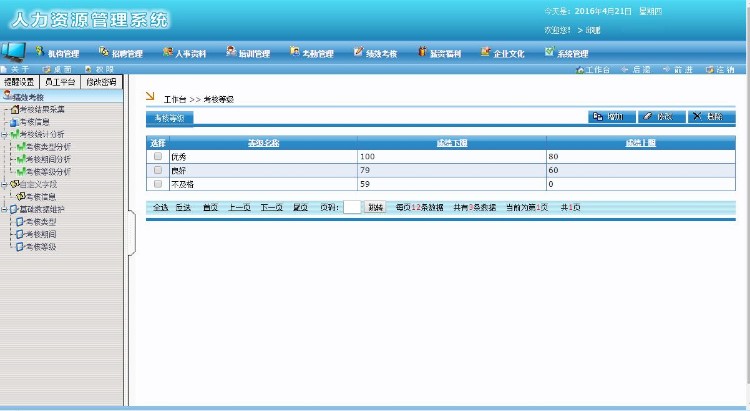Viewport: 750px width, 411px height.
Task: Go to 尾页 last page
Action: tap(300, 208)
